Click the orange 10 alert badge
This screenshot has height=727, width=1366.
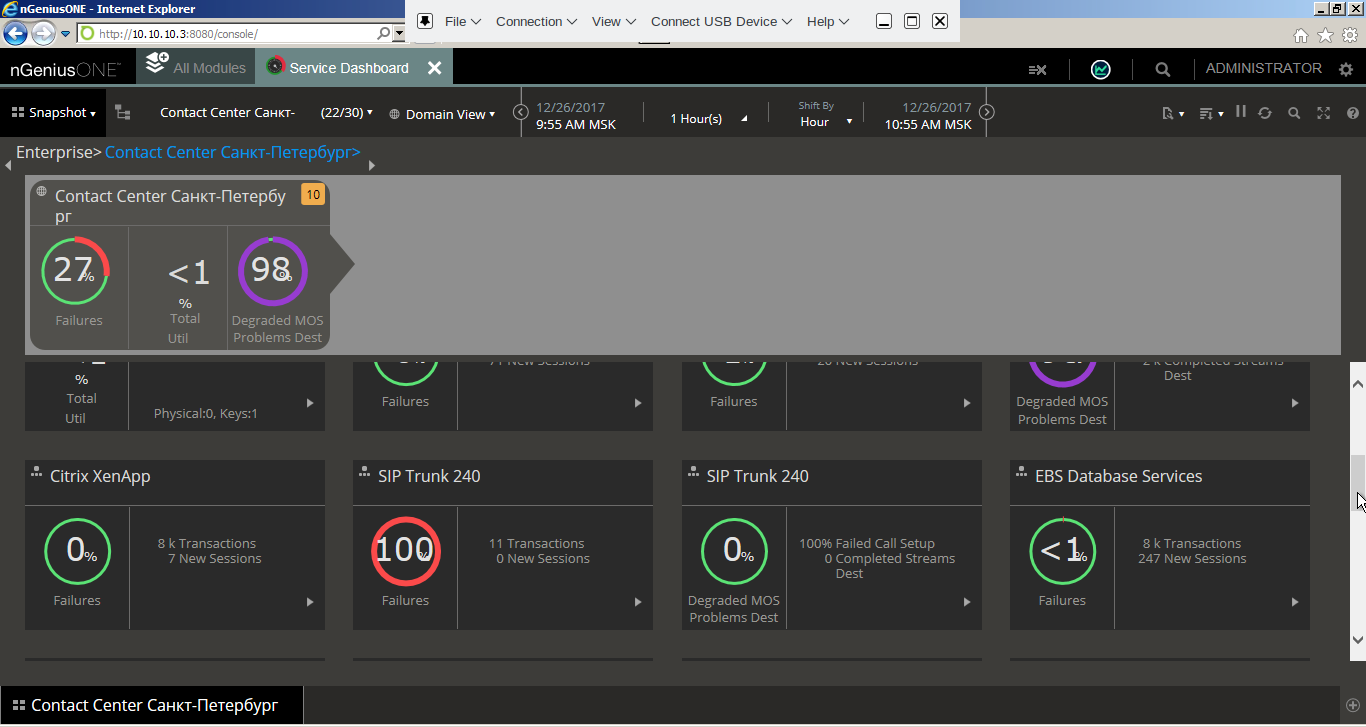[313, 194]
